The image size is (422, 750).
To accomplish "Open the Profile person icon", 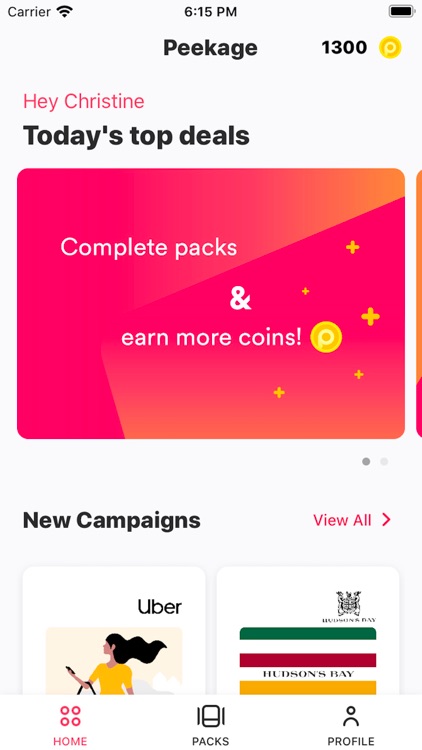I will [351, 716].
